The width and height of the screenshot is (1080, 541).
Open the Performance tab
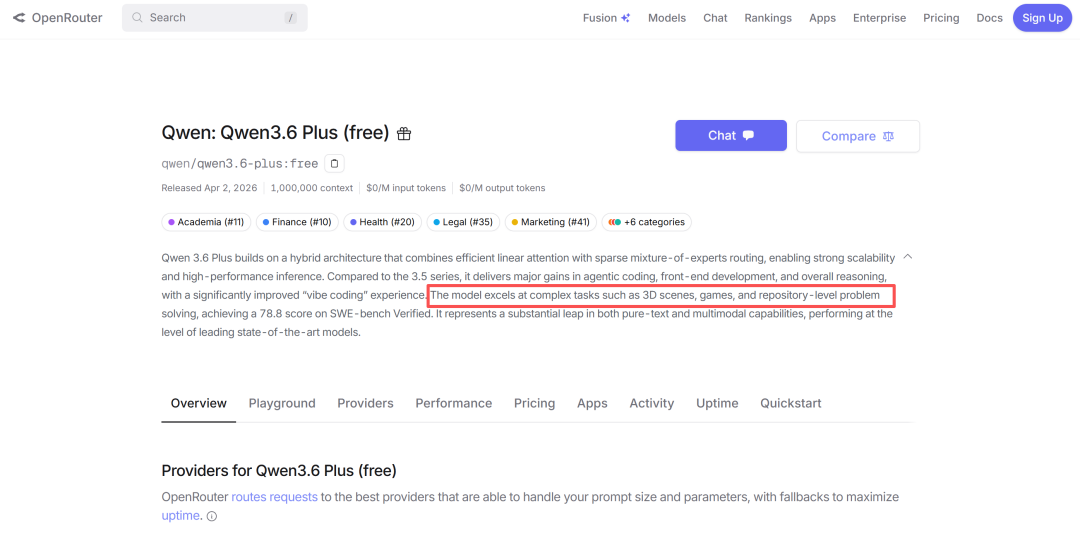point(454,403)
